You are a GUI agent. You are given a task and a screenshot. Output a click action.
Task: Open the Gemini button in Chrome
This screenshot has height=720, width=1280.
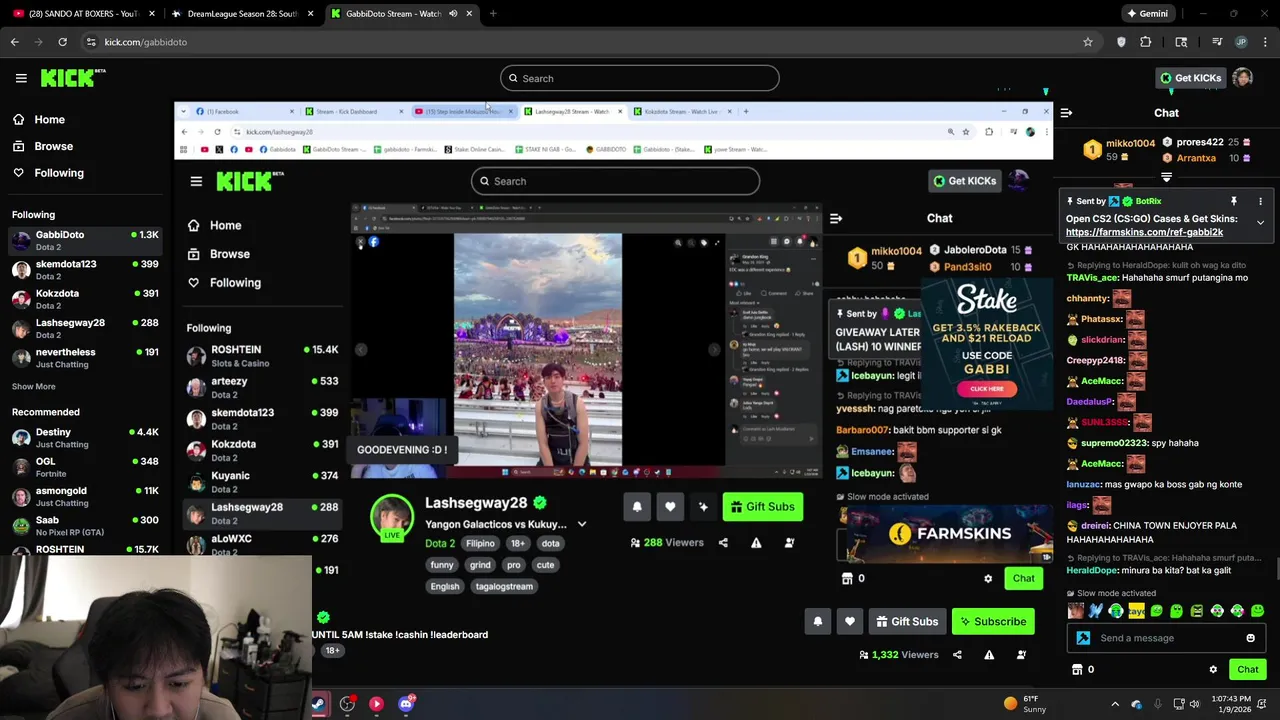(1146, 14)
